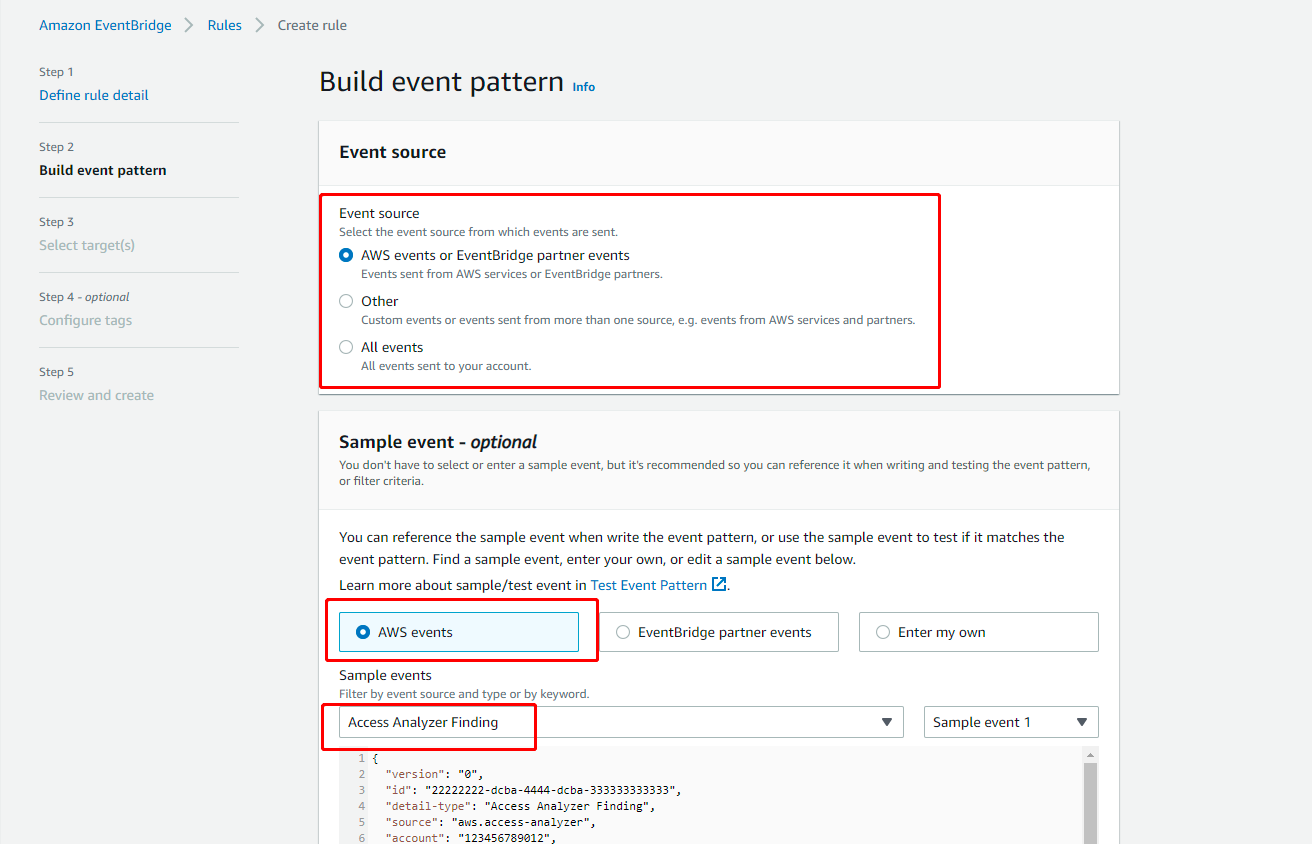Open Test Event Pattern documentation link

[649, 585]
